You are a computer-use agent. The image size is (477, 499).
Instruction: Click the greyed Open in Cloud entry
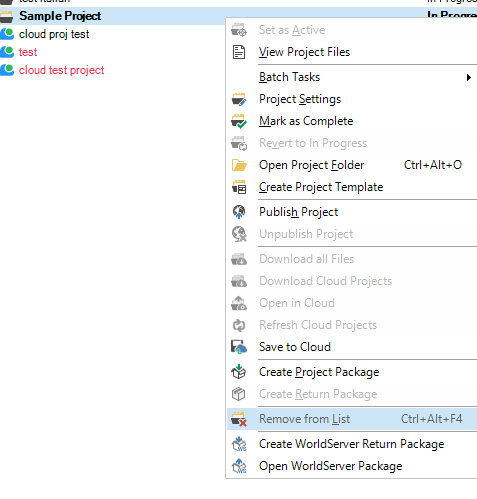(x=352, y=303)
